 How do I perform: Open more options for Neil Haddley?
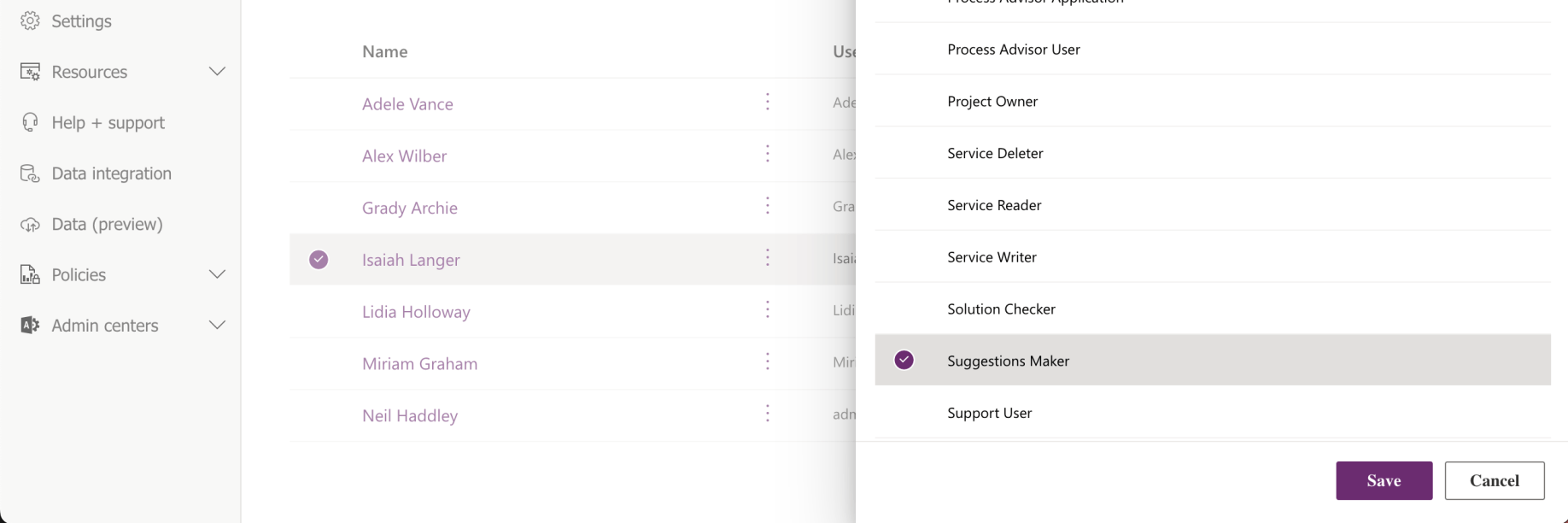coord(768,414)
